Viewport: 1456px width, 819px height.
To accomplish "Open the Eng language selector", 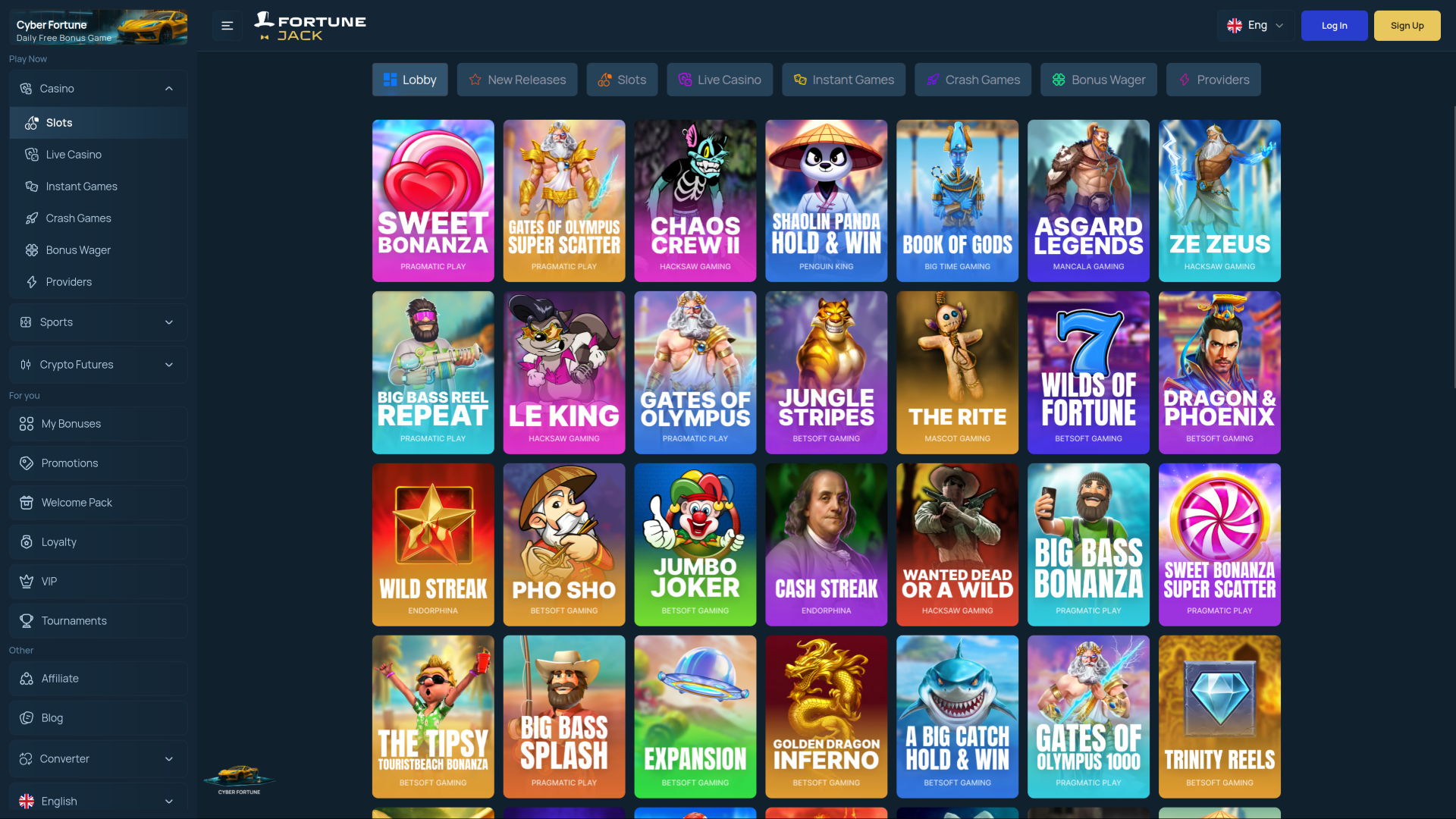I will pos(1255,24).
